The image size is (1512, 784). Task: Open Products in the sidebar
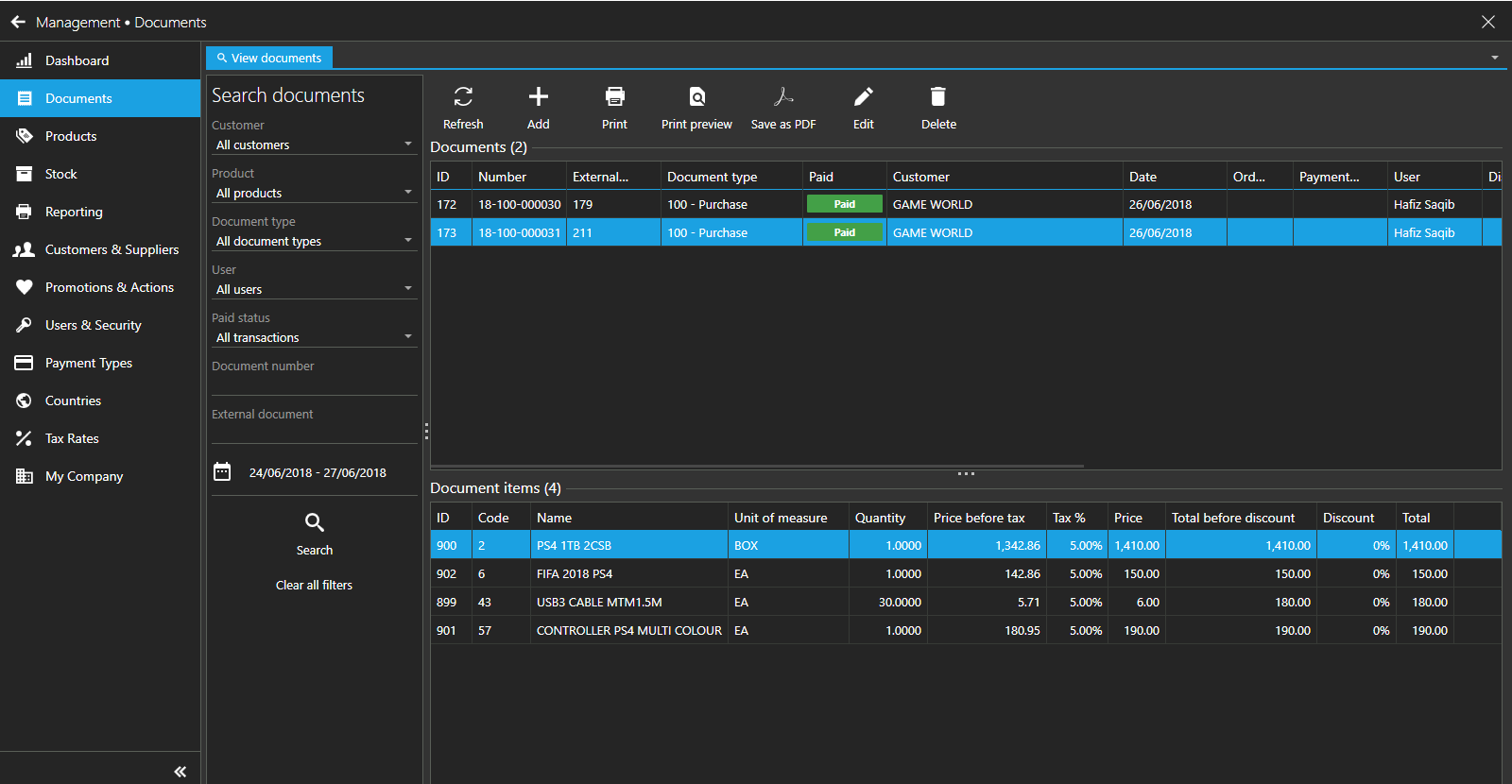point(71,136)
